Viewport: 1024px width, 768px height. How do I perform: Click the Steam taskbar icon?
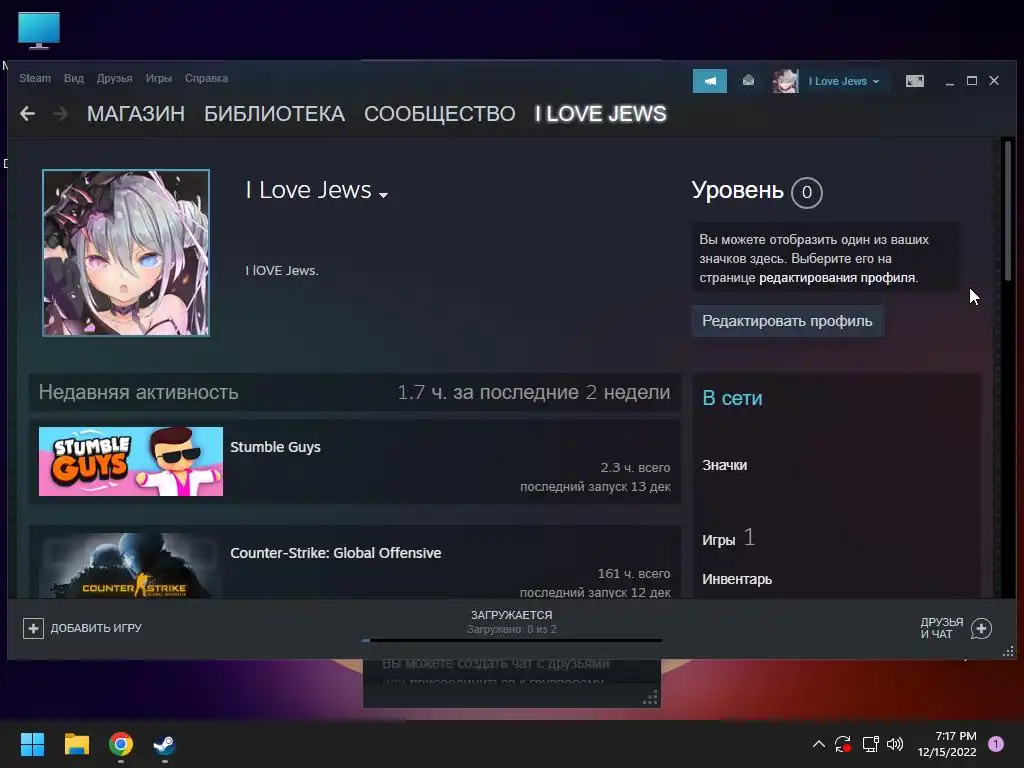pos(164,744)
